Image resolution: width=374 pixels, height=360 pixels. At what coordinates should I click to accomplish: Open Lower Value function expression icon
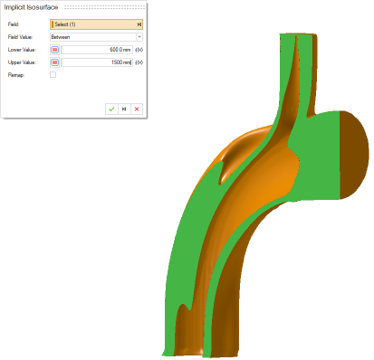[x=139, y=50]
